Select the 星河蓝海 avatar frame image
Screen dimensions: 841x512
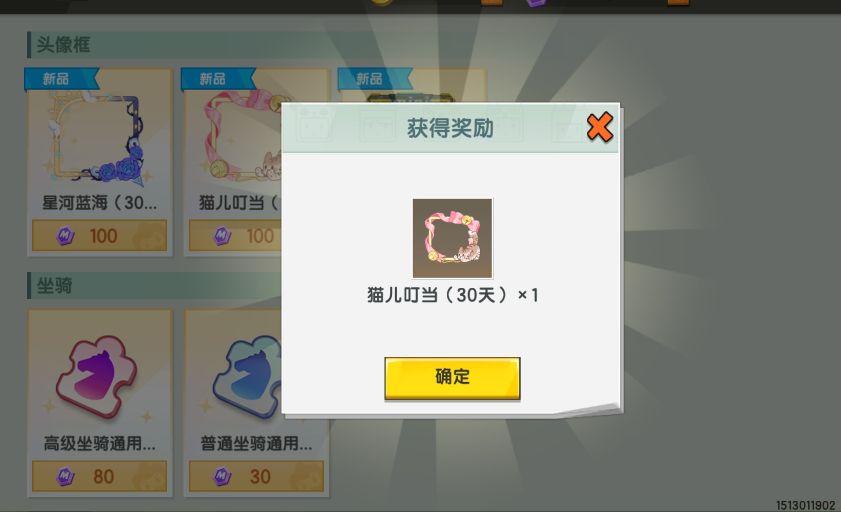click(99, 139)
